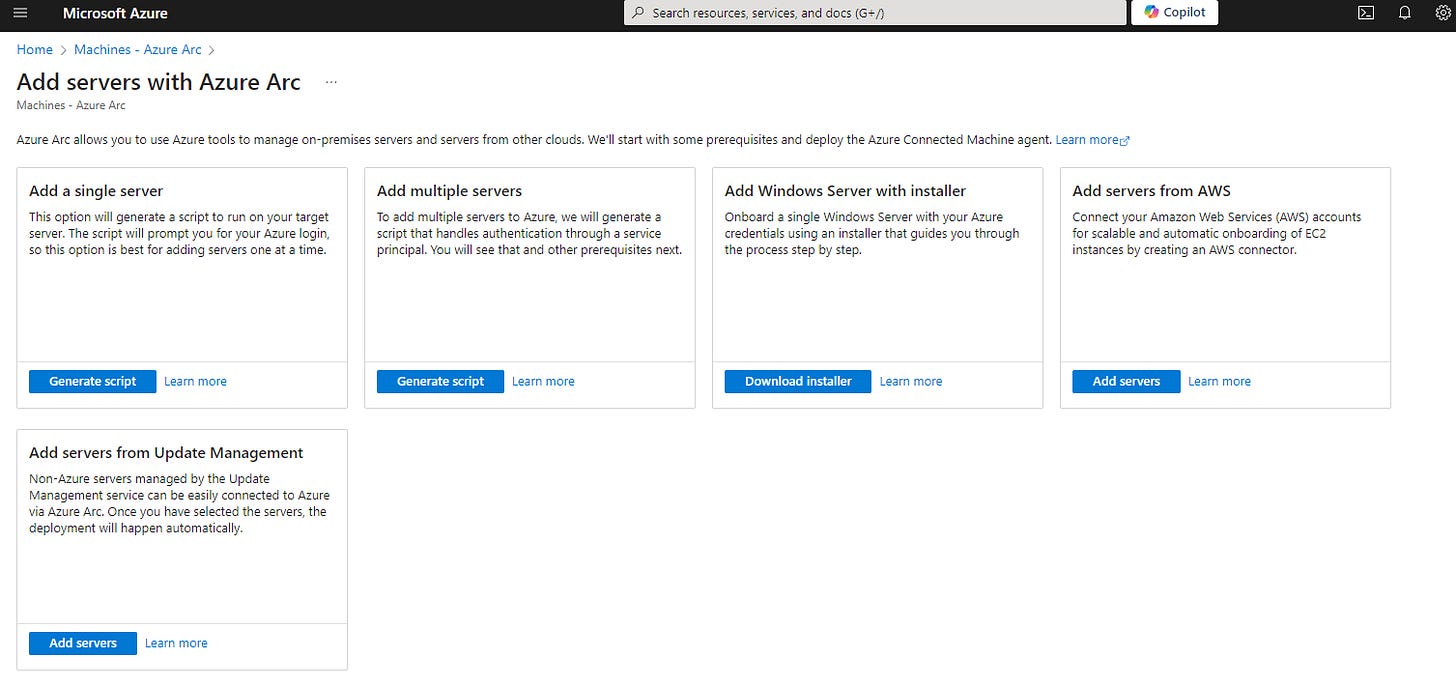Viewport: 1456px width, 687px height.
Task: Add servers from AWS
Action: (1125, 381)
